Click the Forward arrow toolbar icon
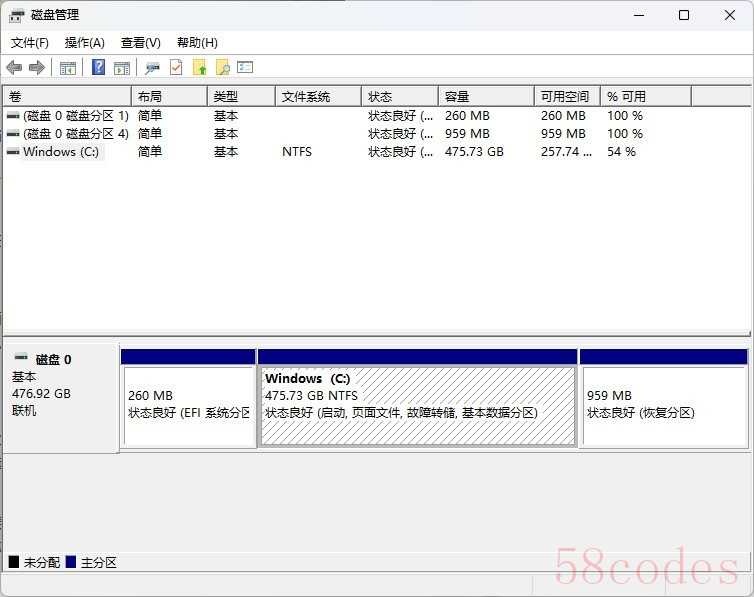Image resolution: width=754 pixels, height=597 pixels. coord(37,68)
